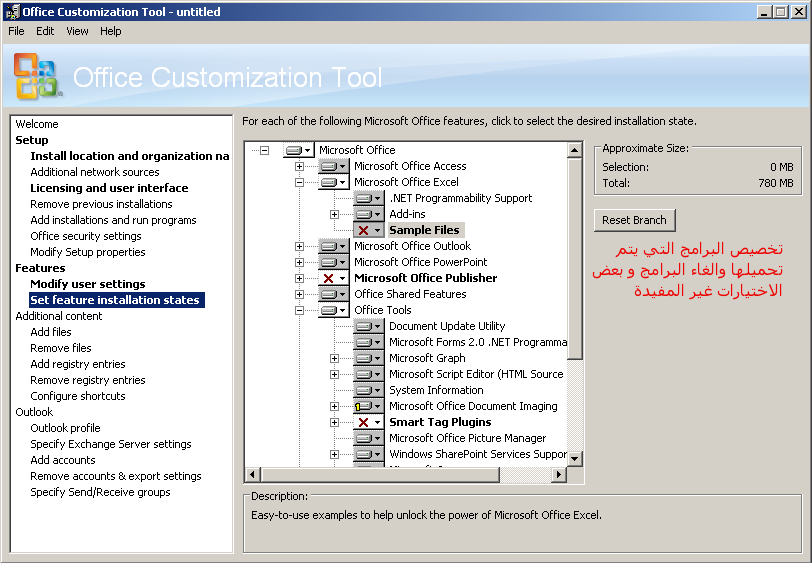Open the Microsoft Office root install-state icon

coord(298,150)
